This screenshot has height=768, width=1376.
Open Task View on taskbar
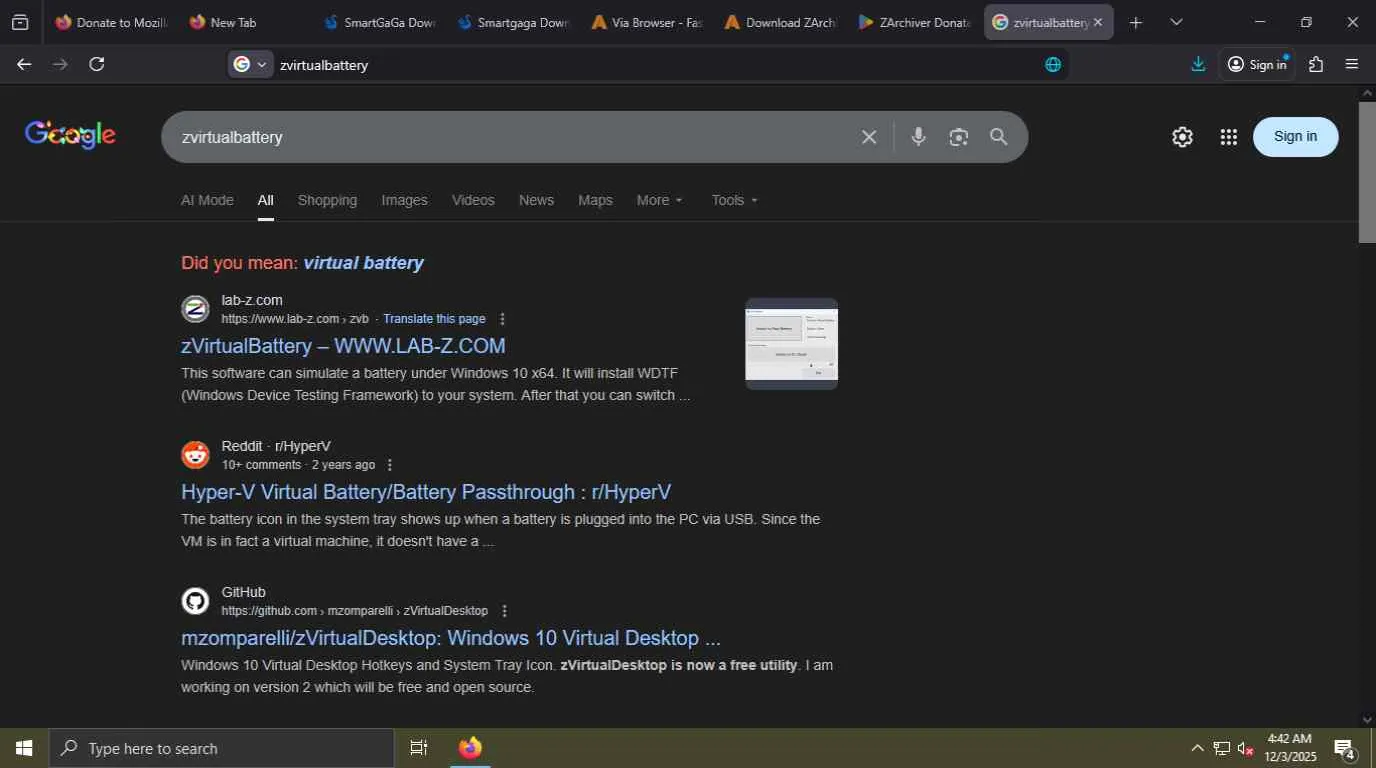click(x=419, y=748)
